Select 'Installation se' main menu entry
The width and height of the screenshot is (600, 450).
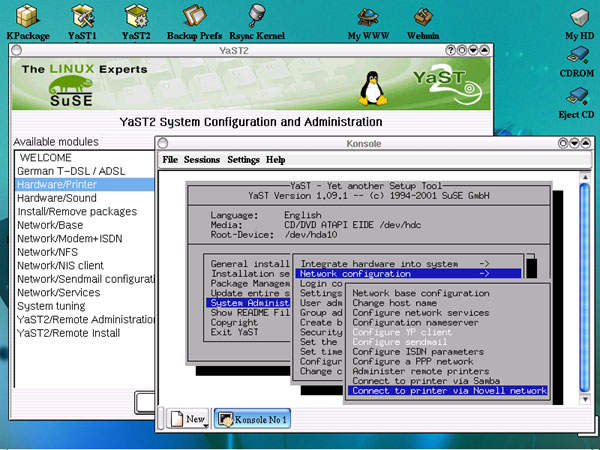click(248, 274)
